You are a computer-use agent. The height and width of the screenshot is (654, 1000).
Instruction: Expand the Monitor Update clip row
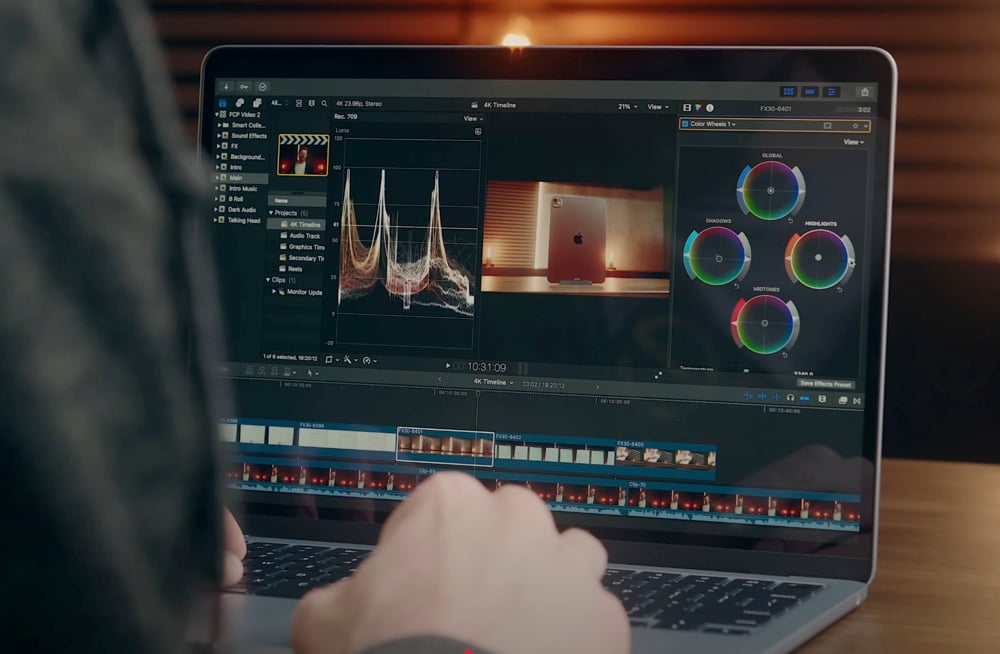pyautogui.click(x=274, y=292)
